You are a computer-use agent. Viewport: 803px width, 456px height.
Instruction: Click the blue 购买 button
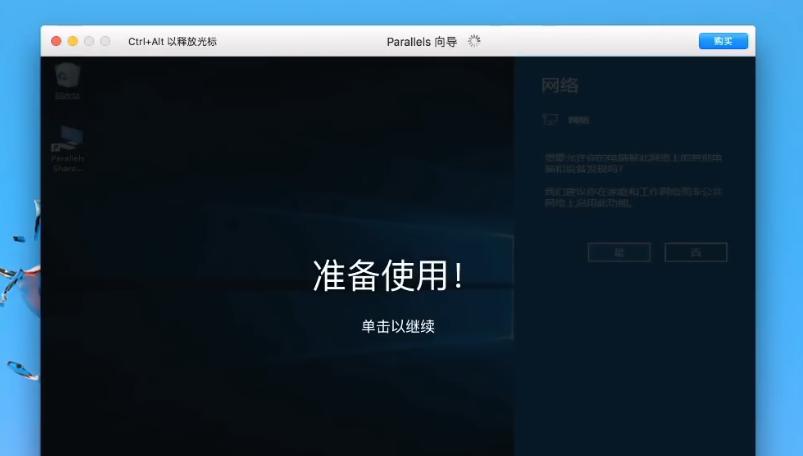(x=723, y=41)
